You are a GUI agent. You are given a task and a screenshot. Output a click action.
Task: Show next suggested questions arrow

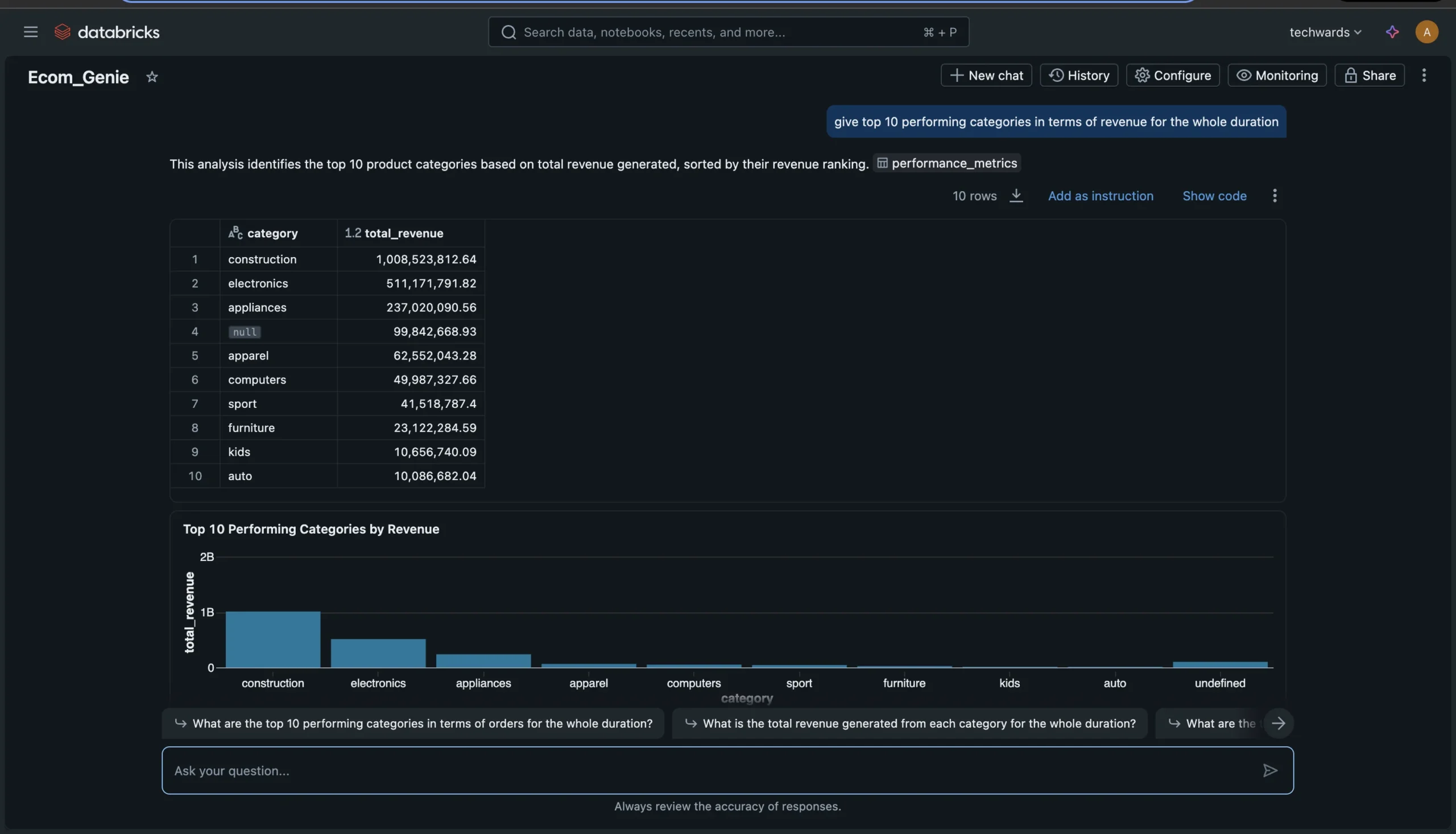pyautogui.click(x=1278, y=724)
